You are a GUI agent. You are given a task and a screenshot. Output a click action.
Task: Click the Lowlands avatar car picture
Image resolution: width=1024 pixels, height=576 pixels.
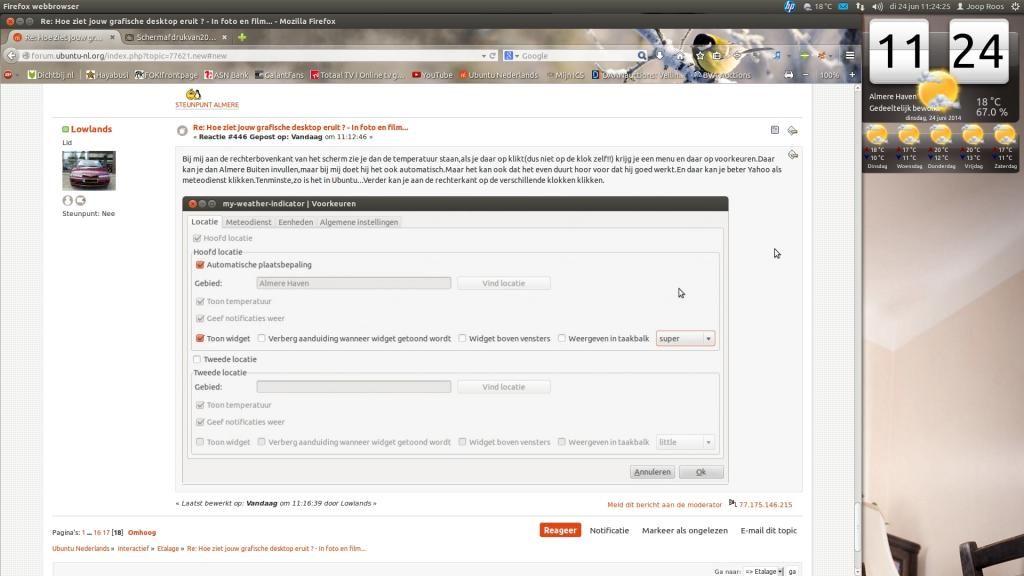tap(88, 170)
